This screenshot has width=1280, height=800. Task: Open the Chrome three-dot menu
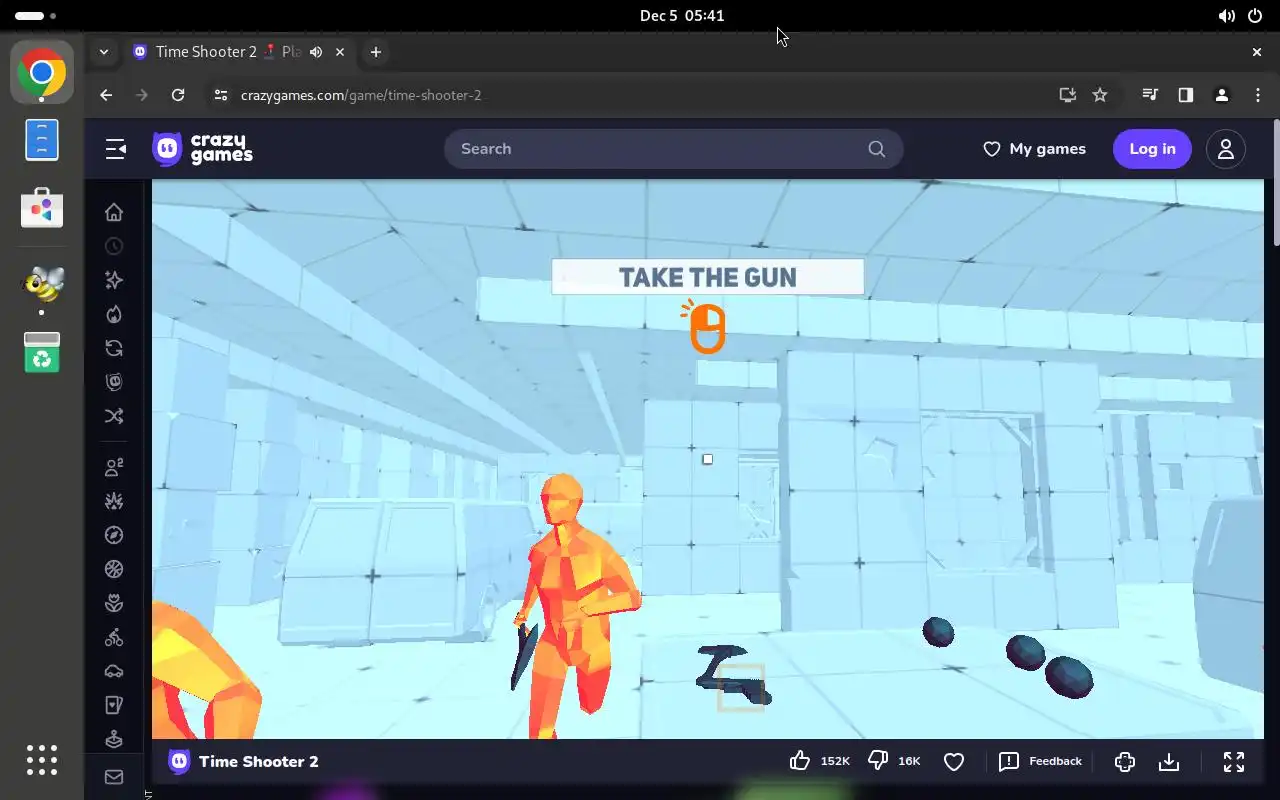click(1258, 95)
